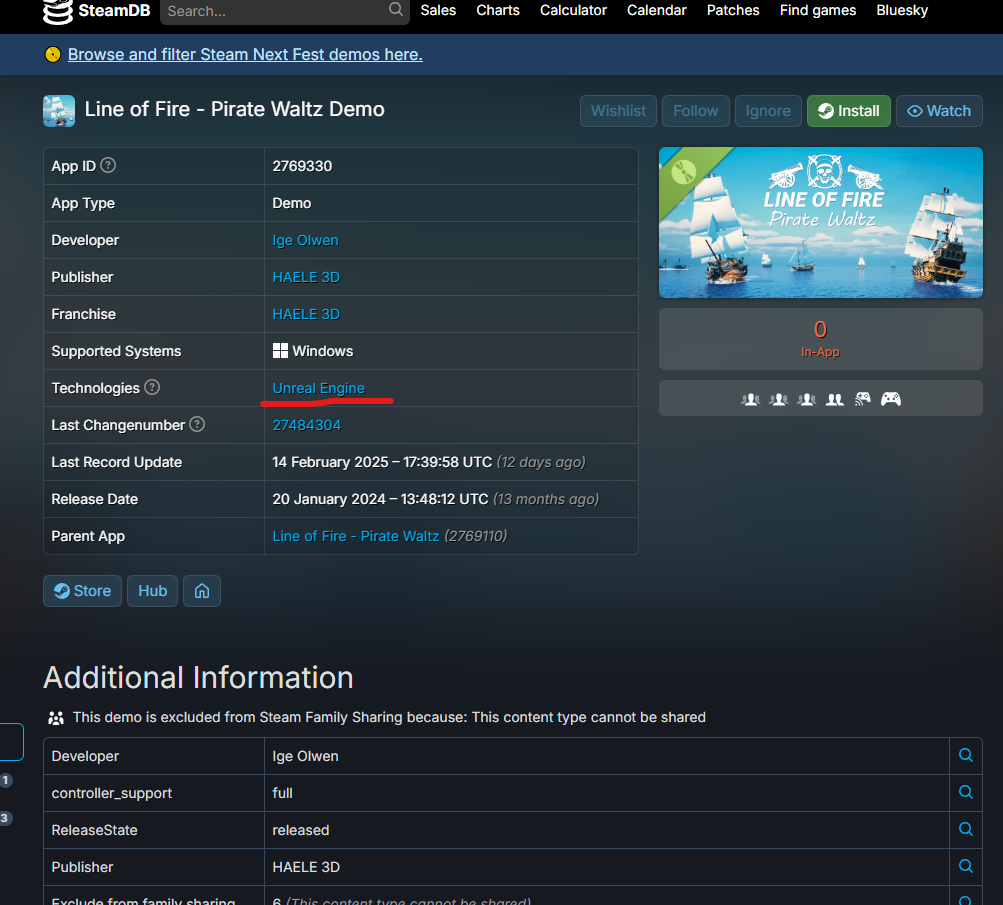Click the green Install button
The image size is (1003, 905).
(849, 111)
